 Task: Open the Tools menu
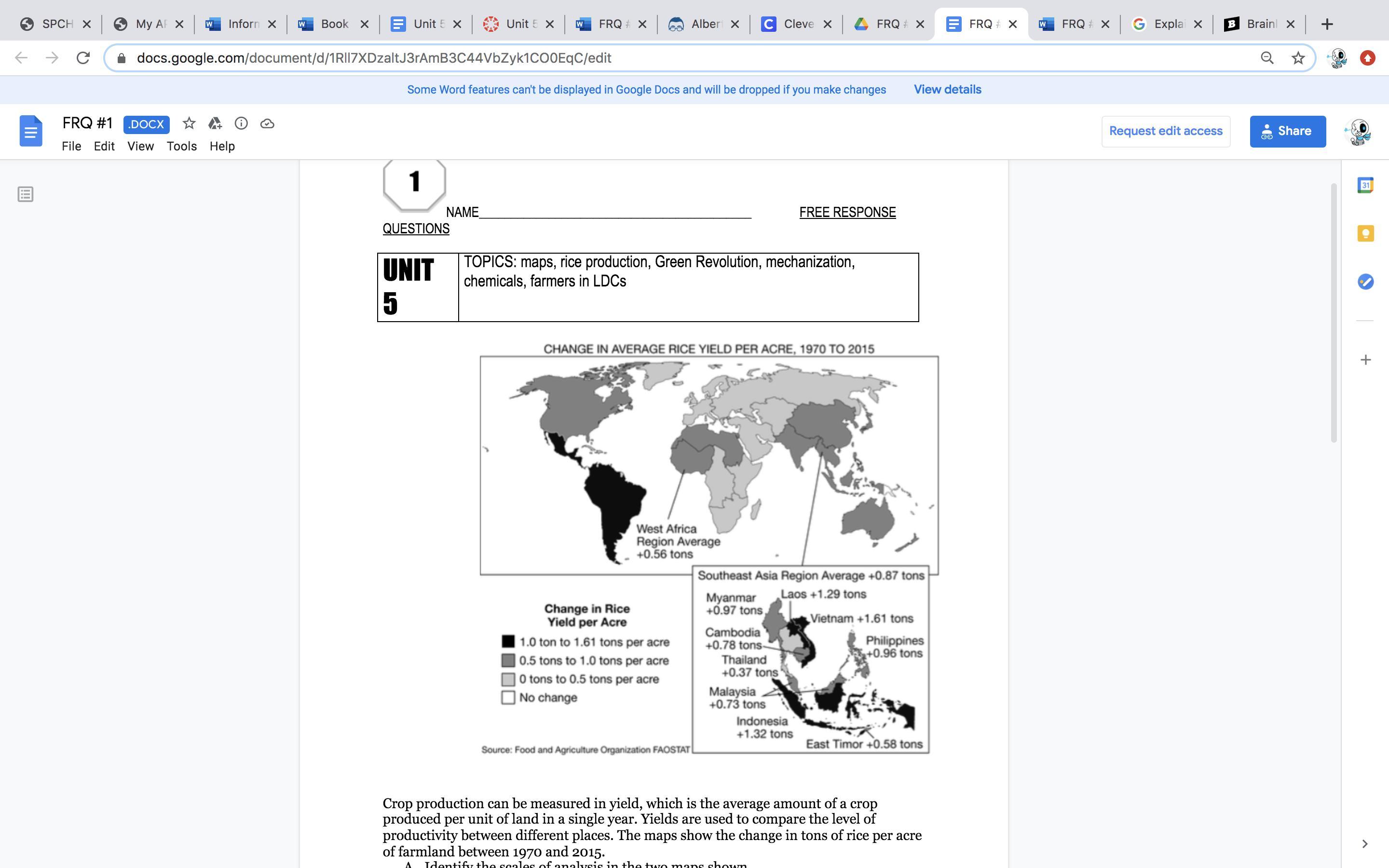(x=181, y=147)
